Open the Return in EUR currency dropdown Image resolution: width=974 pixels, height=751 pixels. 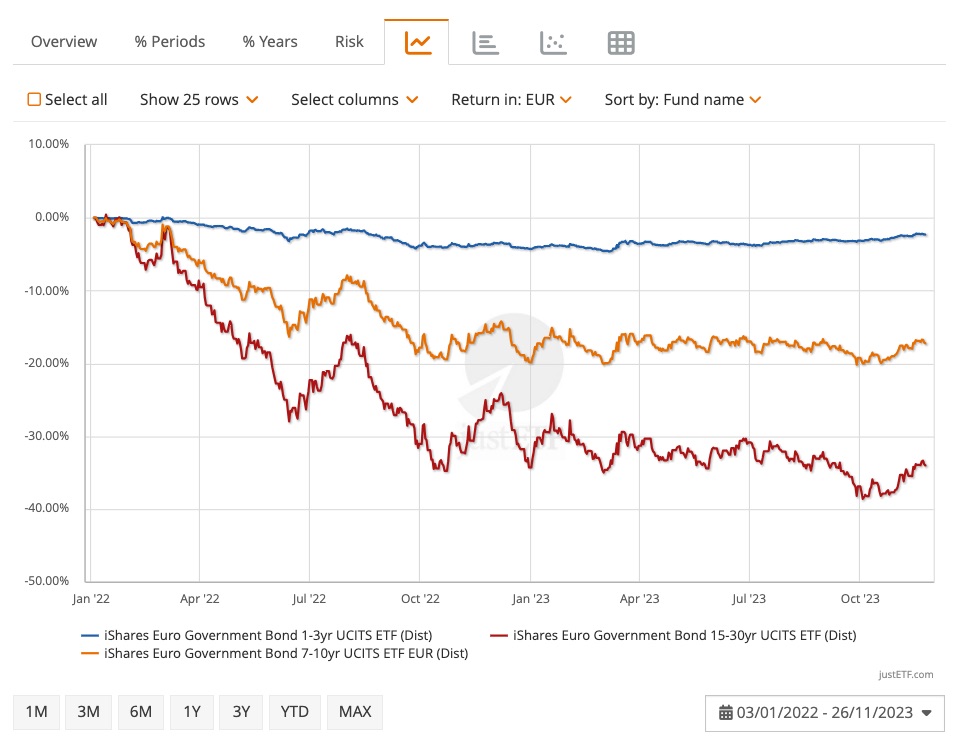point(512,99)
